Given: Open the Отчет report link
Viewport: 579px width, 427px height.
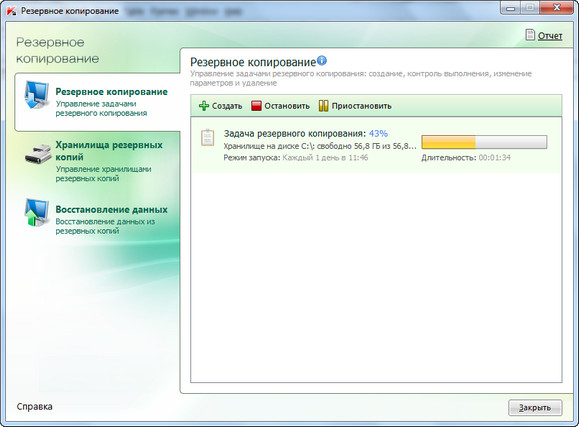Looking at the screenshot, I should (550, 36).
